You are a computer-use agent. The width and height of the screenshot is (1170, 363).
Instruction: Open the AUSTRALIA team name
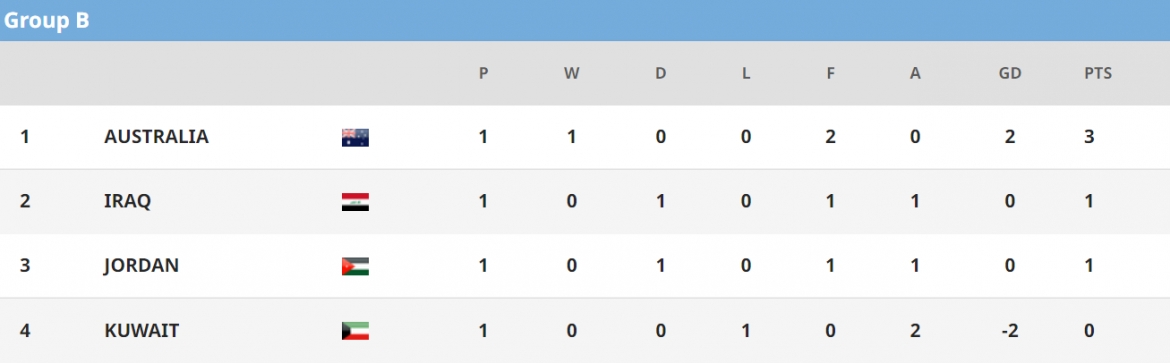pos(156,137)
